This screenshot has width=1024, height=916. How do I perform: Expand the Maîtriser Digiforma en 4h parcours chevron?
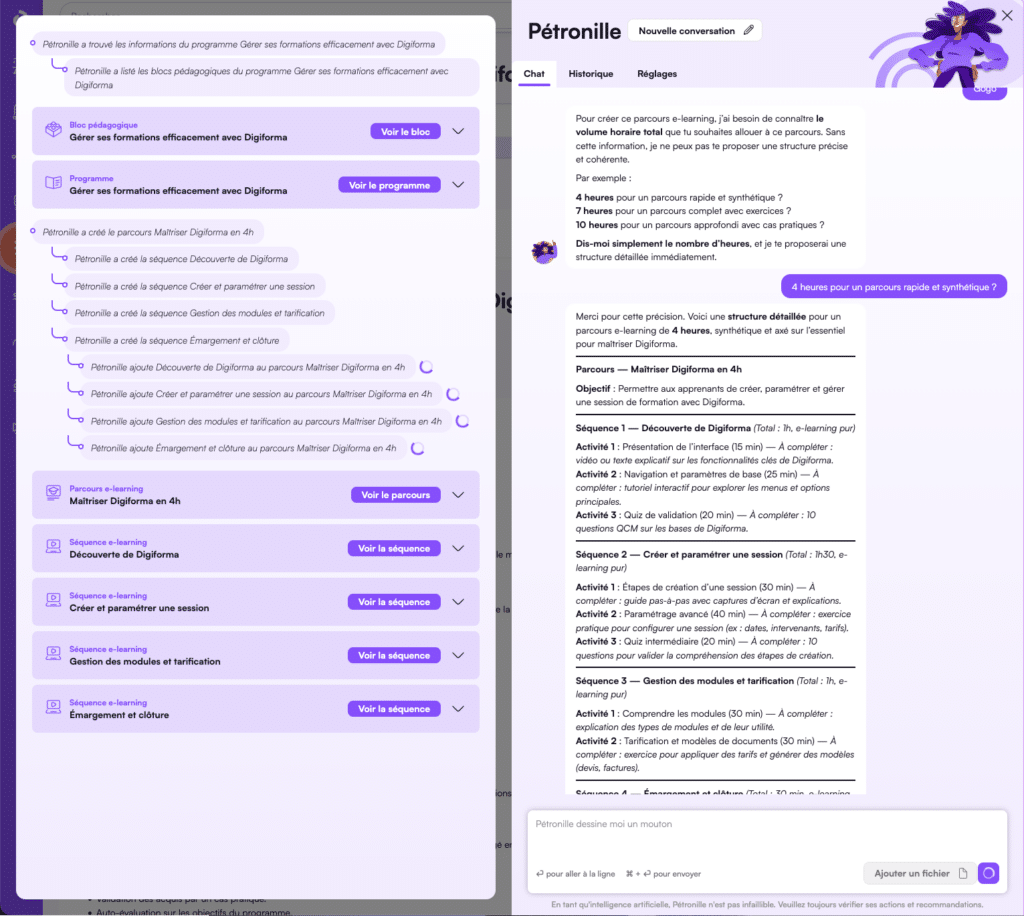coord(458,495)
